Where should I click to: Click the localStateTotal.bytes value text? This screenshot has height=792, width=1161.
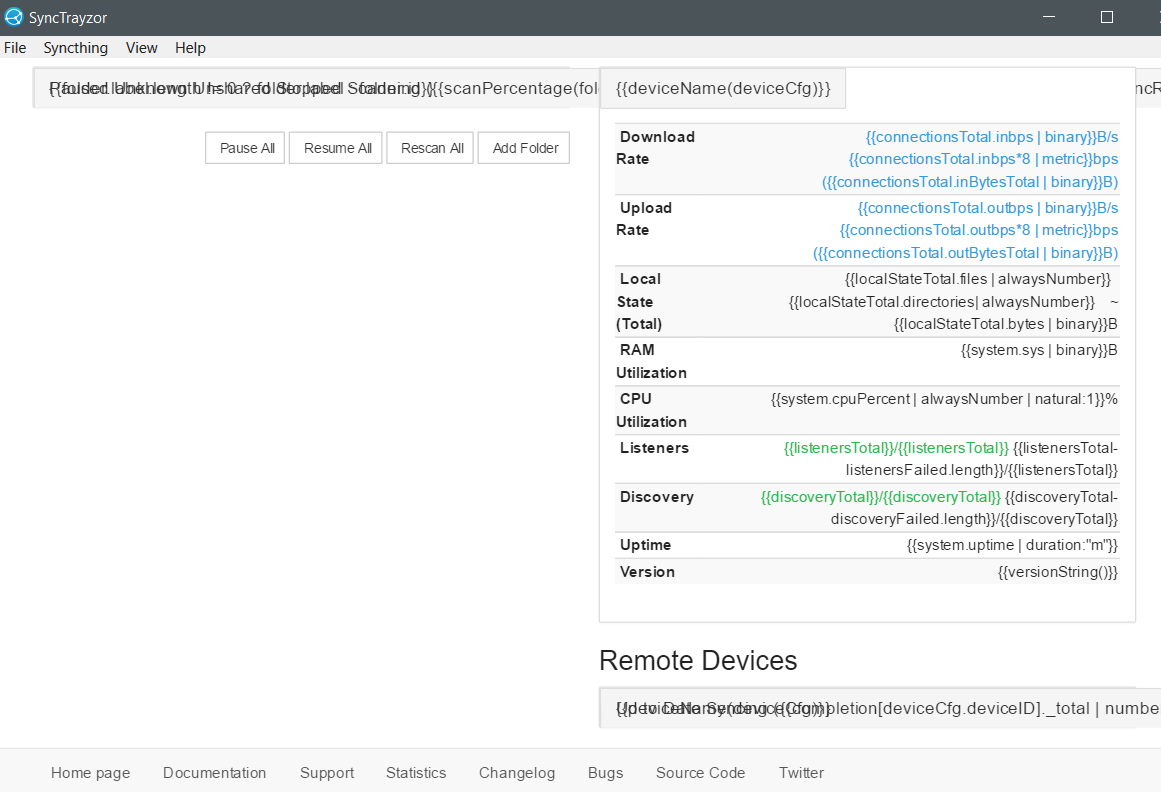1006,324
